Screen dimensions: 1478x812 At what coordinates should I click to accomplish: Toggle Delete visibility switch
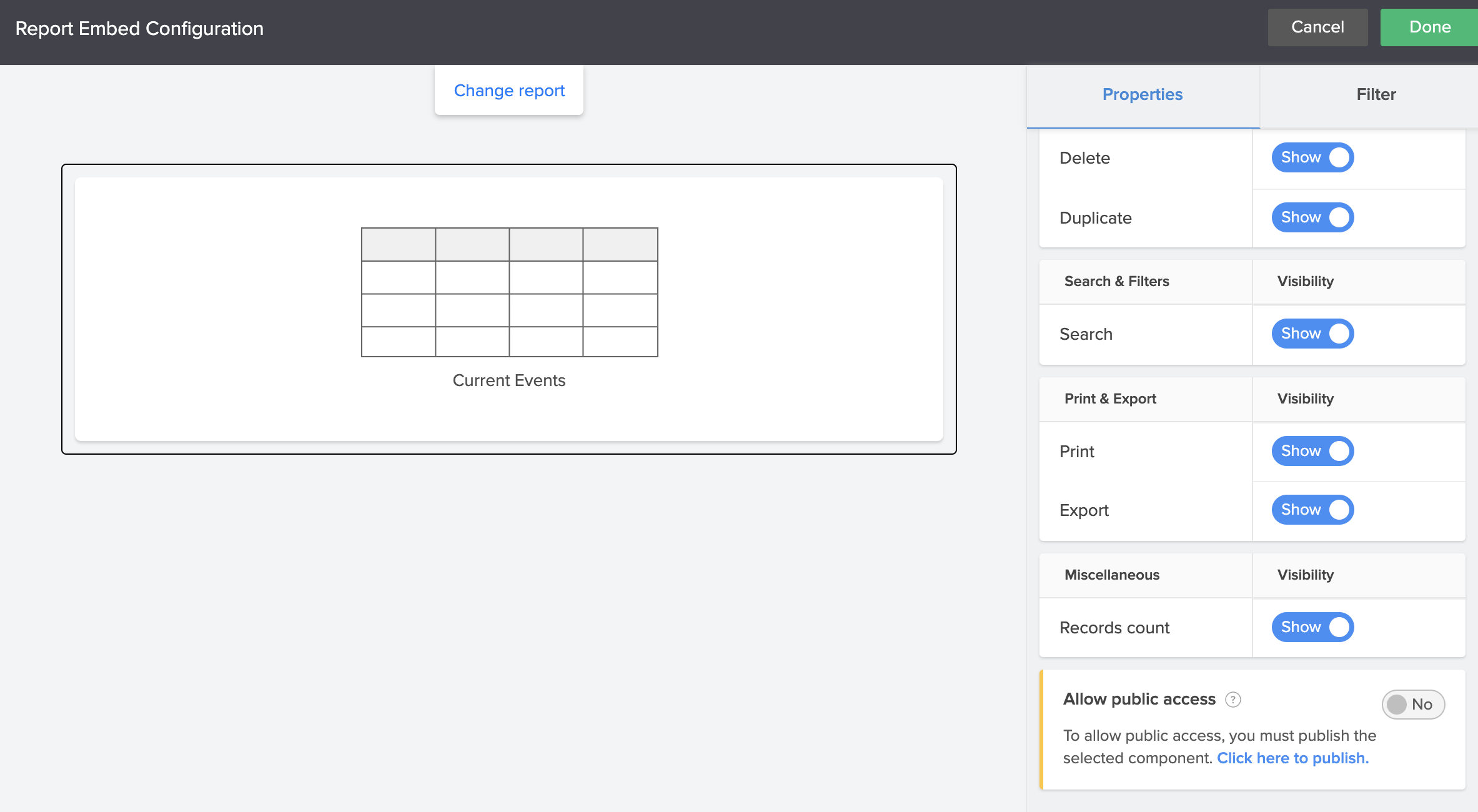[x=1312, y=157]
